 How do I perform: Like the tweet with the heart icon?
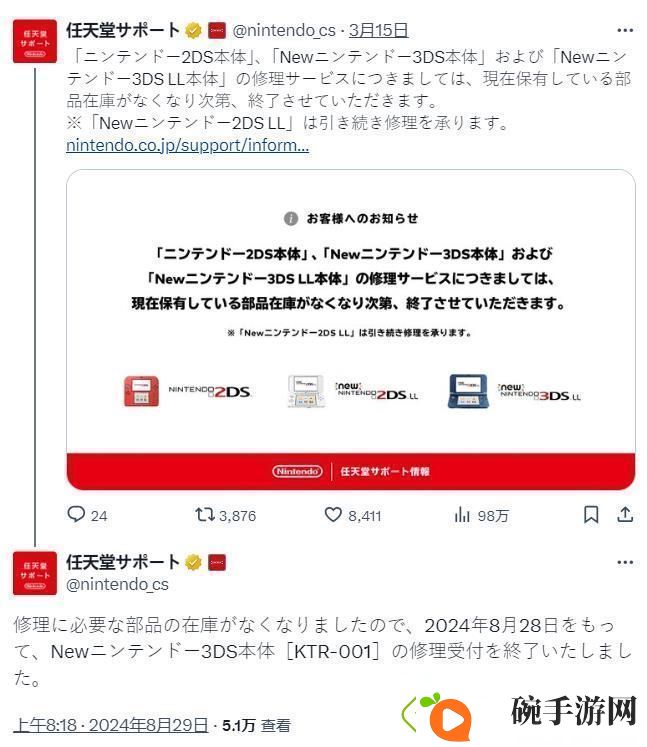click(x=333, y=515)
